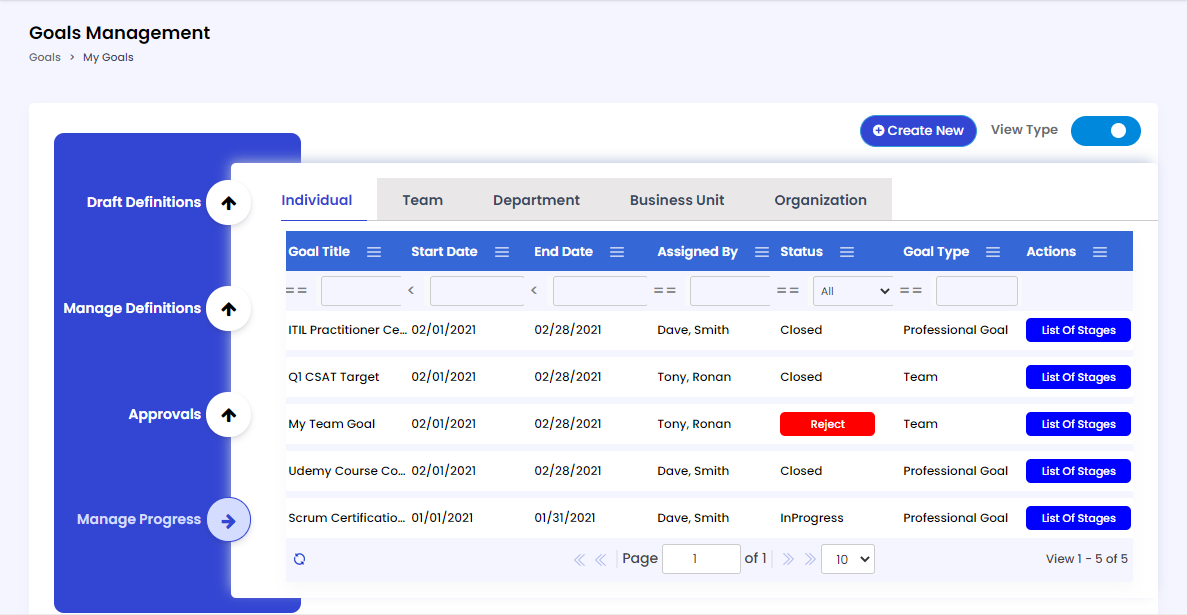This screenshot has width=1187, height=615.
Task: Click the Manage Definitions up arrow icon
Action: click(228, 309)
